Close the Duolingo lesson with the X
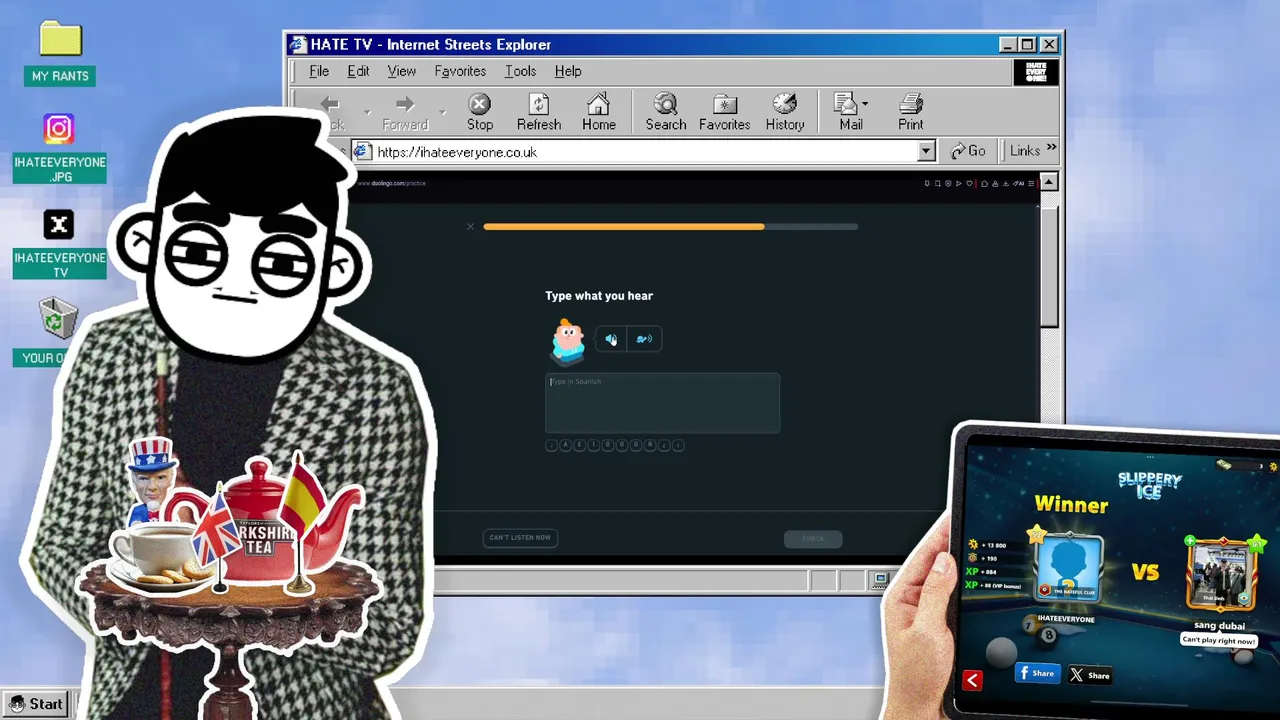 pyautogui.click(x=470, y=227)
